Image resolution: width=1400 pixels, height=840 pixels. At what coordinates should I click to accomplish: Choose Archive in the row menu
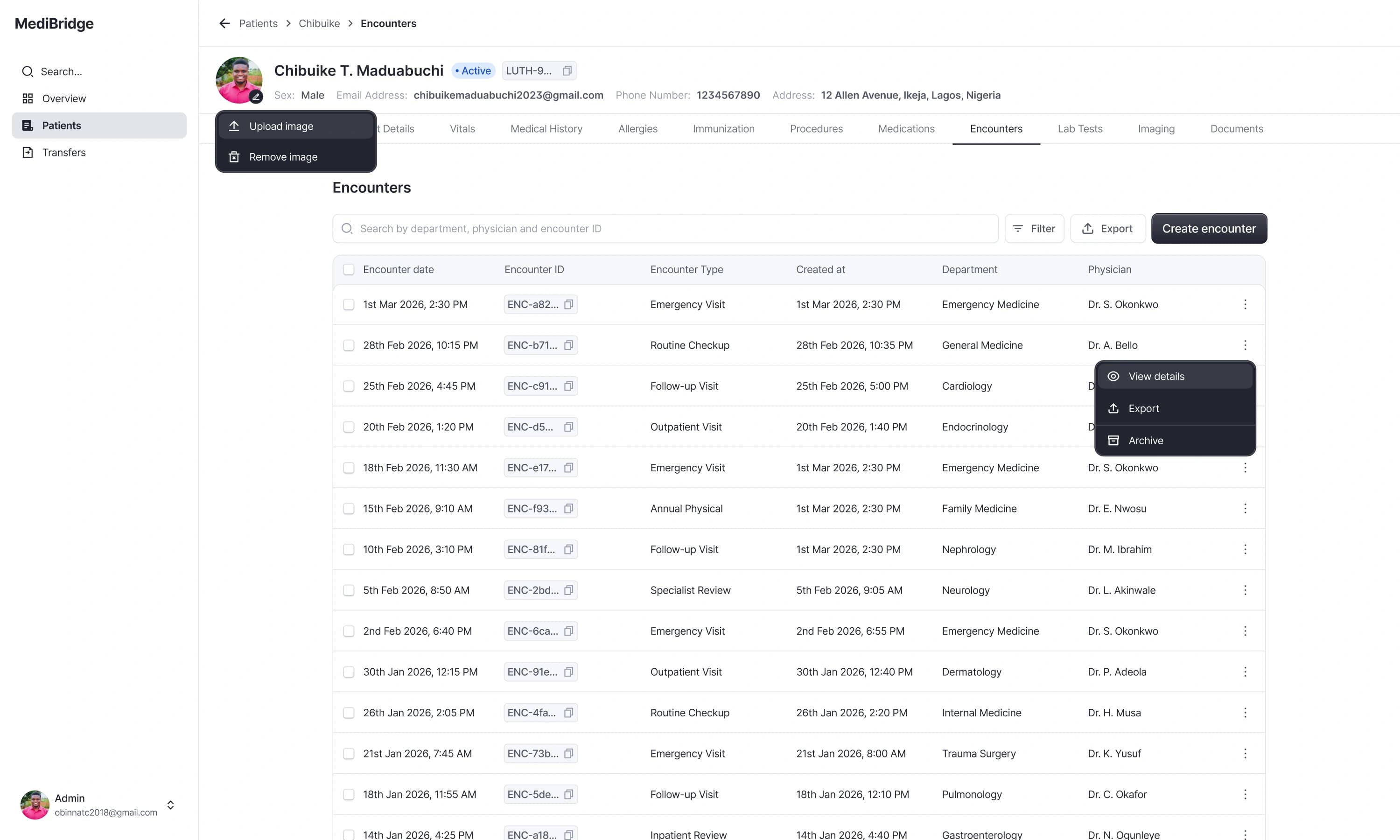pos(1175,441)
